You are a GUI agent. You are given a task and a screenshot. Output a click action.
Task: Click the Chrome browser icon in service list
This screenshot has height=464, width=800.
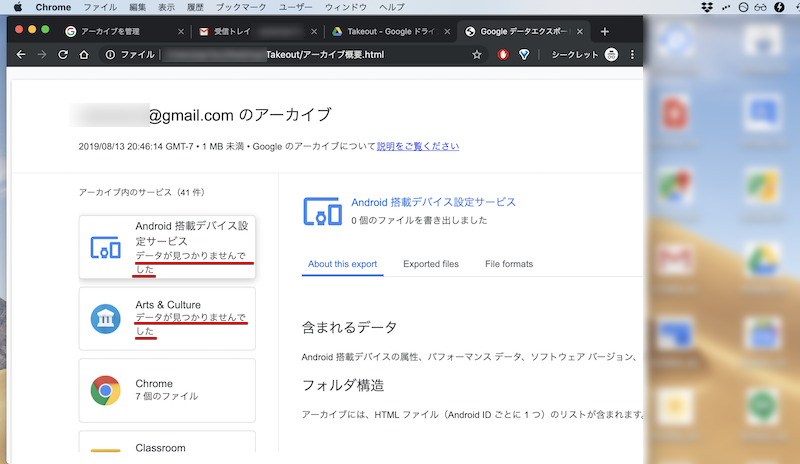(105, 391)
